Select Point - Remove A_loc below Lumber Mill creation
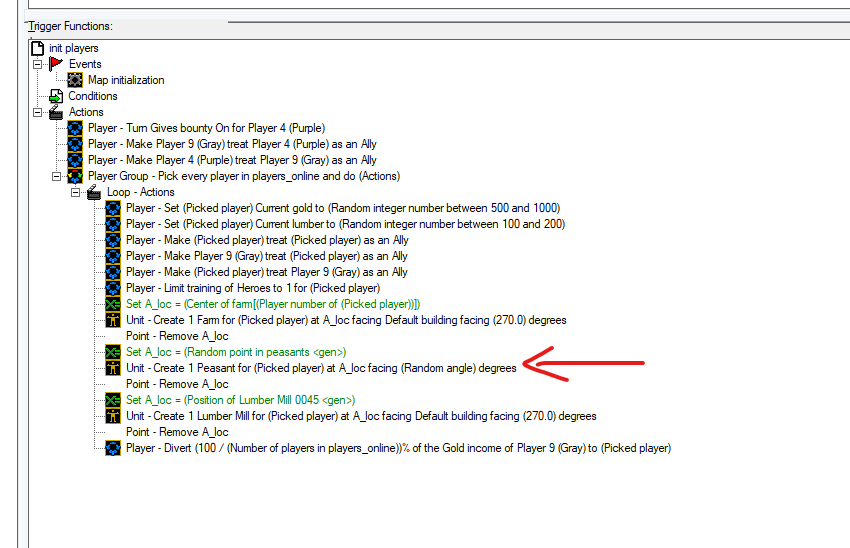This screenshot has height=548, width=850. coord(177,432)
